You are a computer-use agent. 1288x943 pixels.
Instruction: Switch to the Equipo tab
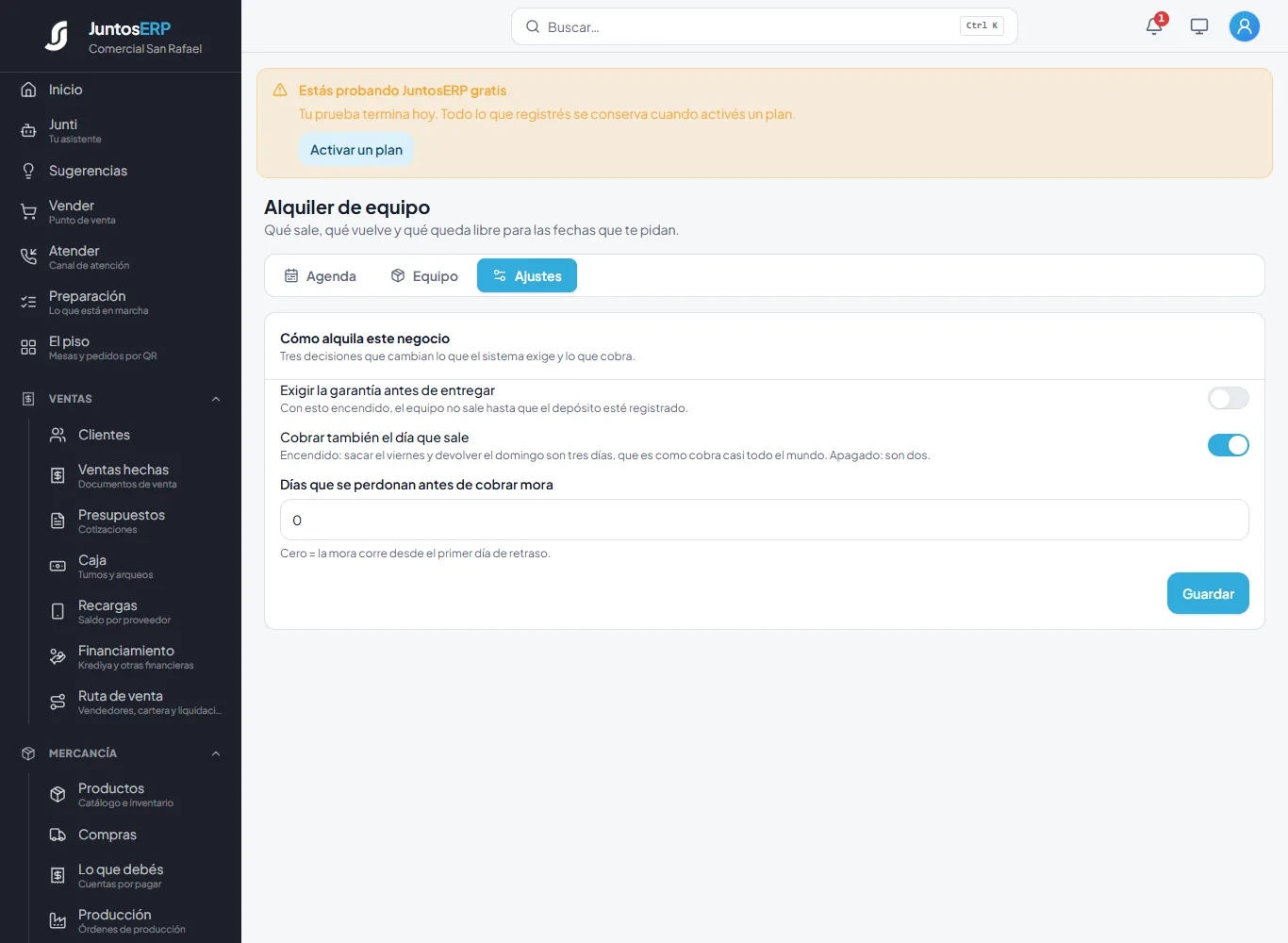424,275
